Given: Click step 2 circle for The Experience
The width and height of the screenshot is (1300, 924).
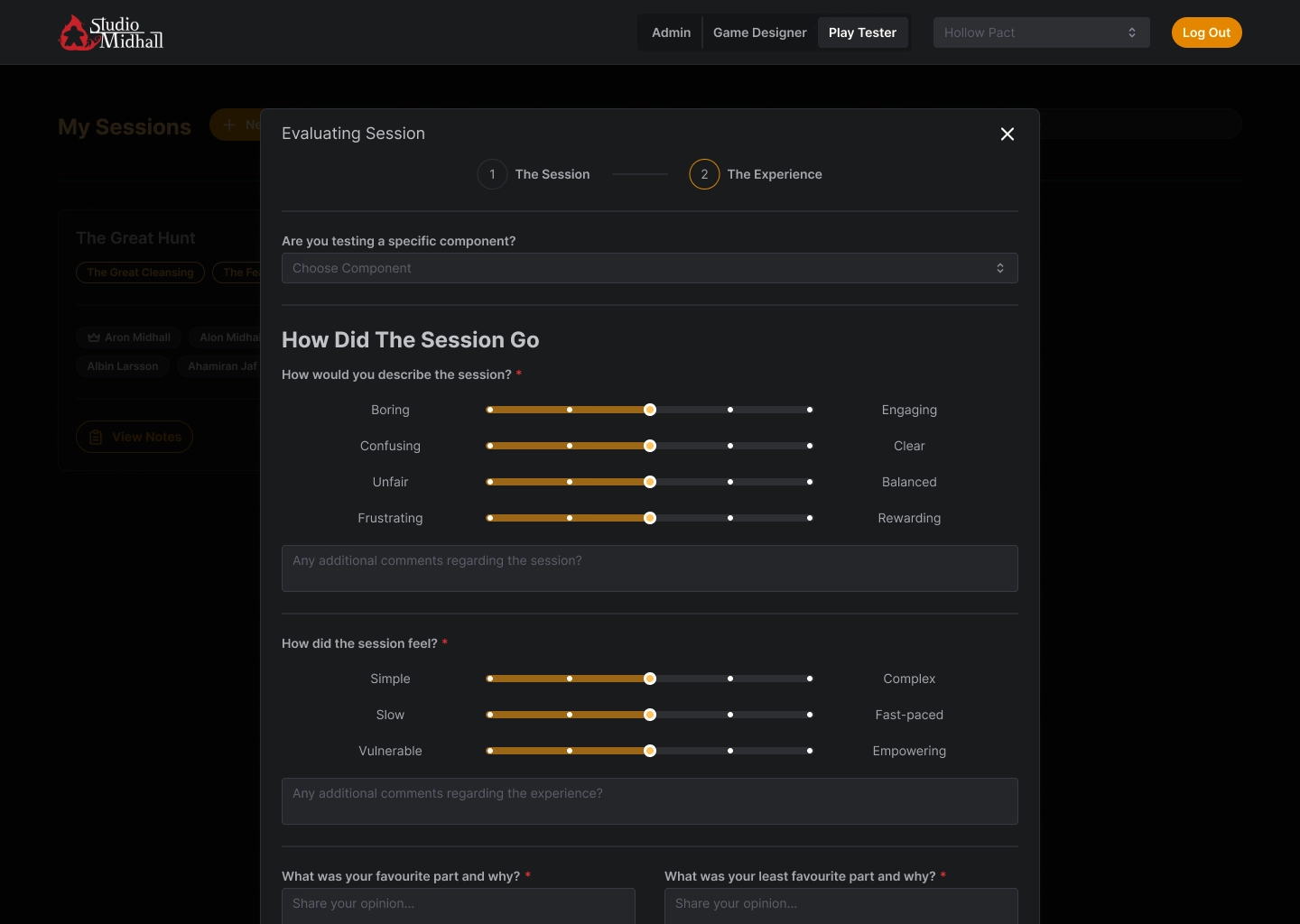Looking at the screenshot, I should pyautogui.click(x=704, y=174).
